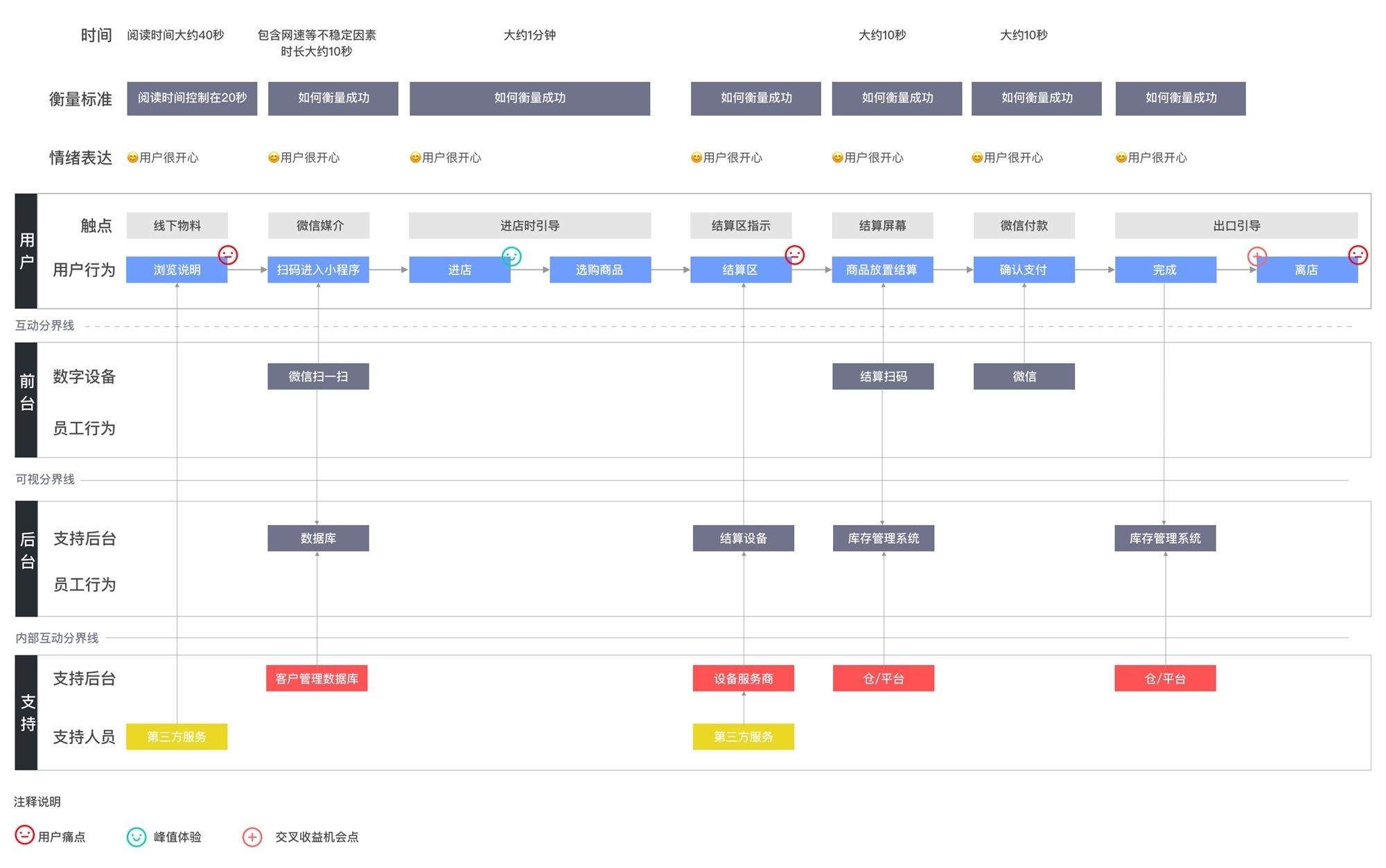Viewport: 1386px width, 868px height.
Task: Click the green peak-experience smiley on 进店
Action: point(511,256)
